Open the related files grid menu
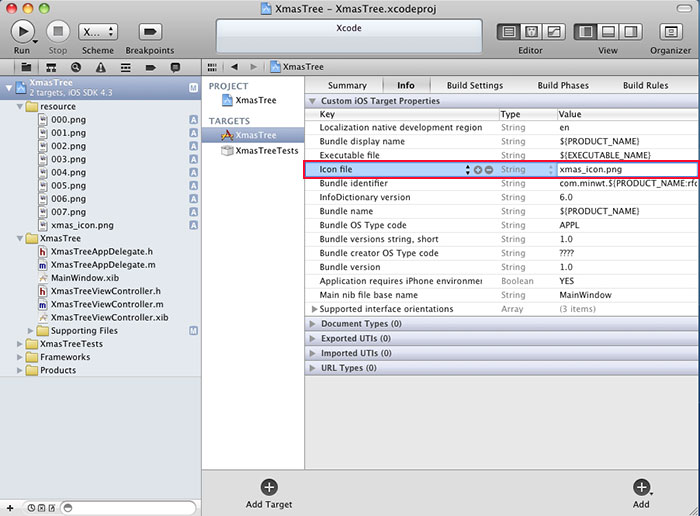700x516 pixels. click(212, 67)
